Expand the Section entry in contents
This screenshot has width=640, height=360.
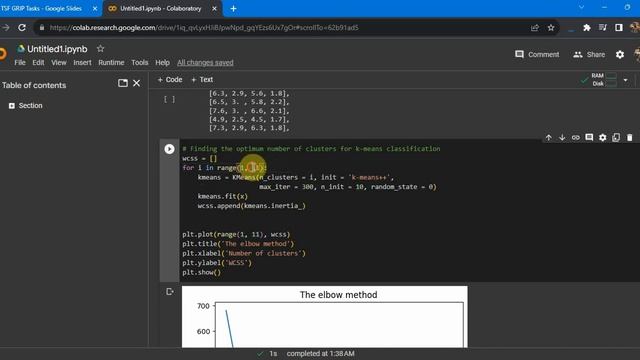coord(11,106)
